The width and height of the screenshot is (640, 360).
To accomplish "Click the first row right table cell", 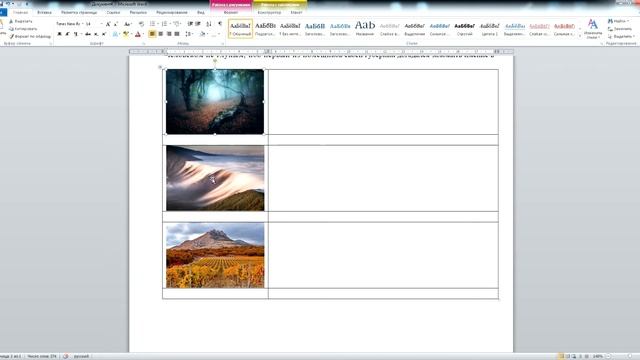I will click(x=383, y=102).
